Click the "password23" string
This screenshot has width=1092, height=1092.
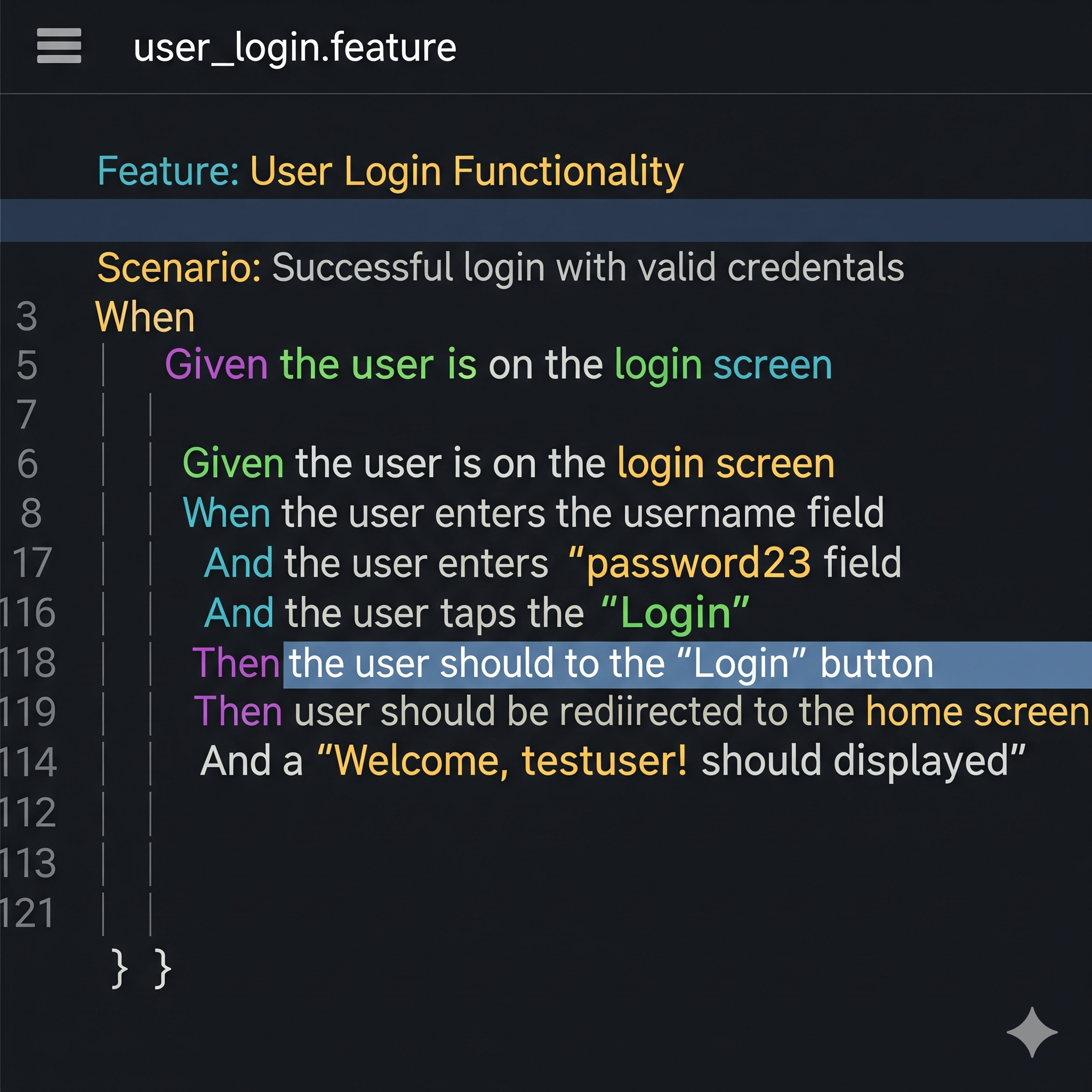pos(698,563)
